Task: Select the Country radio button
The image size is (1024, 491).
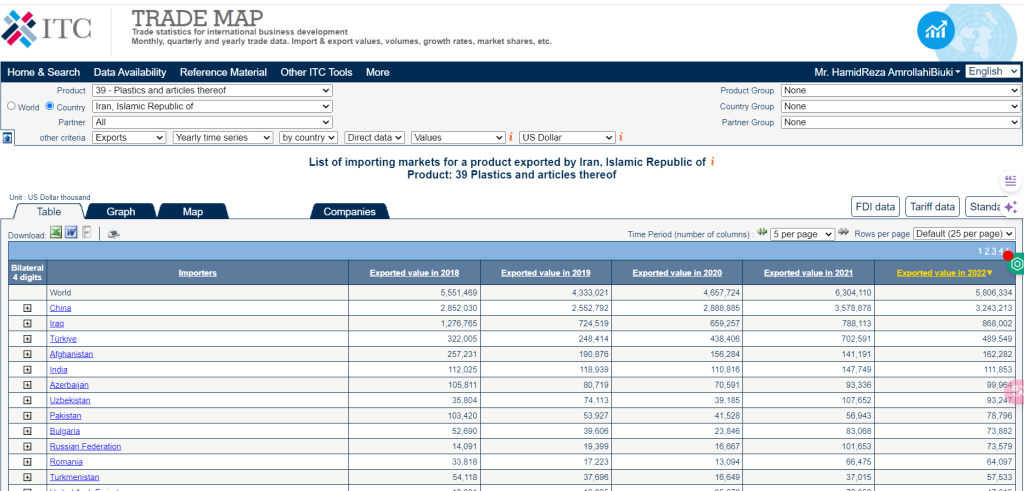Action: (x=50, y=106)
